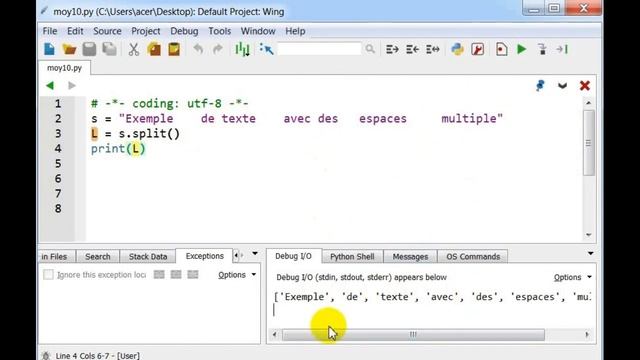Open the File menu
Screen dimensions: 640x360
click(x=50, y=31)
